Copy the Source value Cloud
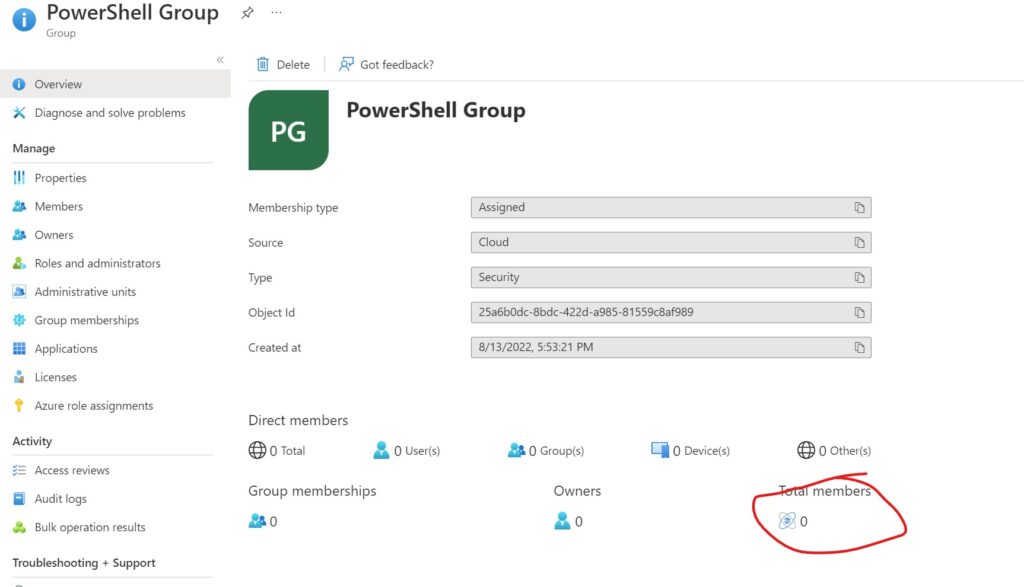This screenshot has height=587, width=1024. (x=859, y=243)
